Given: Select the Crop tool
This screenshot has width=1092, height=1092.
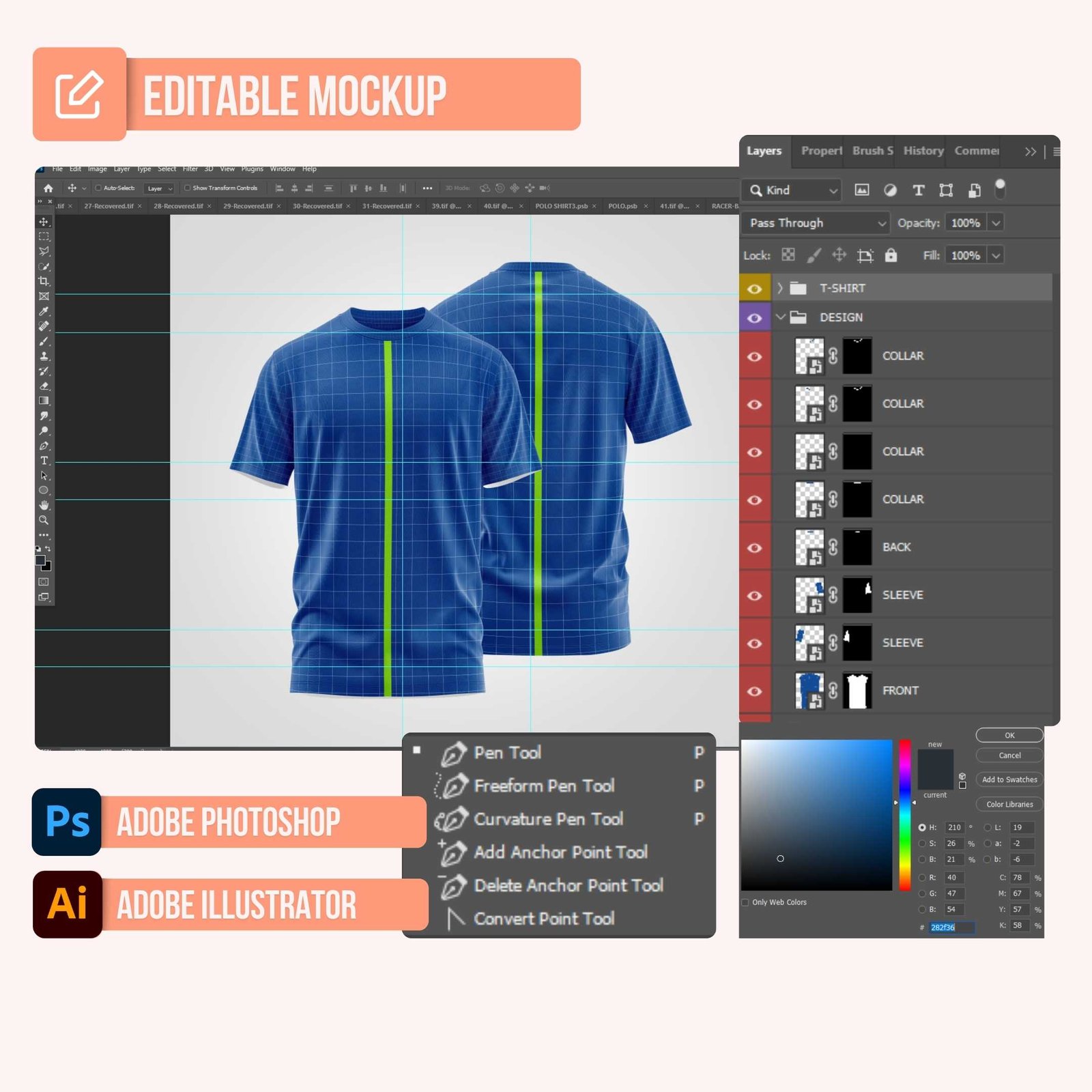Looking at the screenshot, I should (x=44, y=281).
